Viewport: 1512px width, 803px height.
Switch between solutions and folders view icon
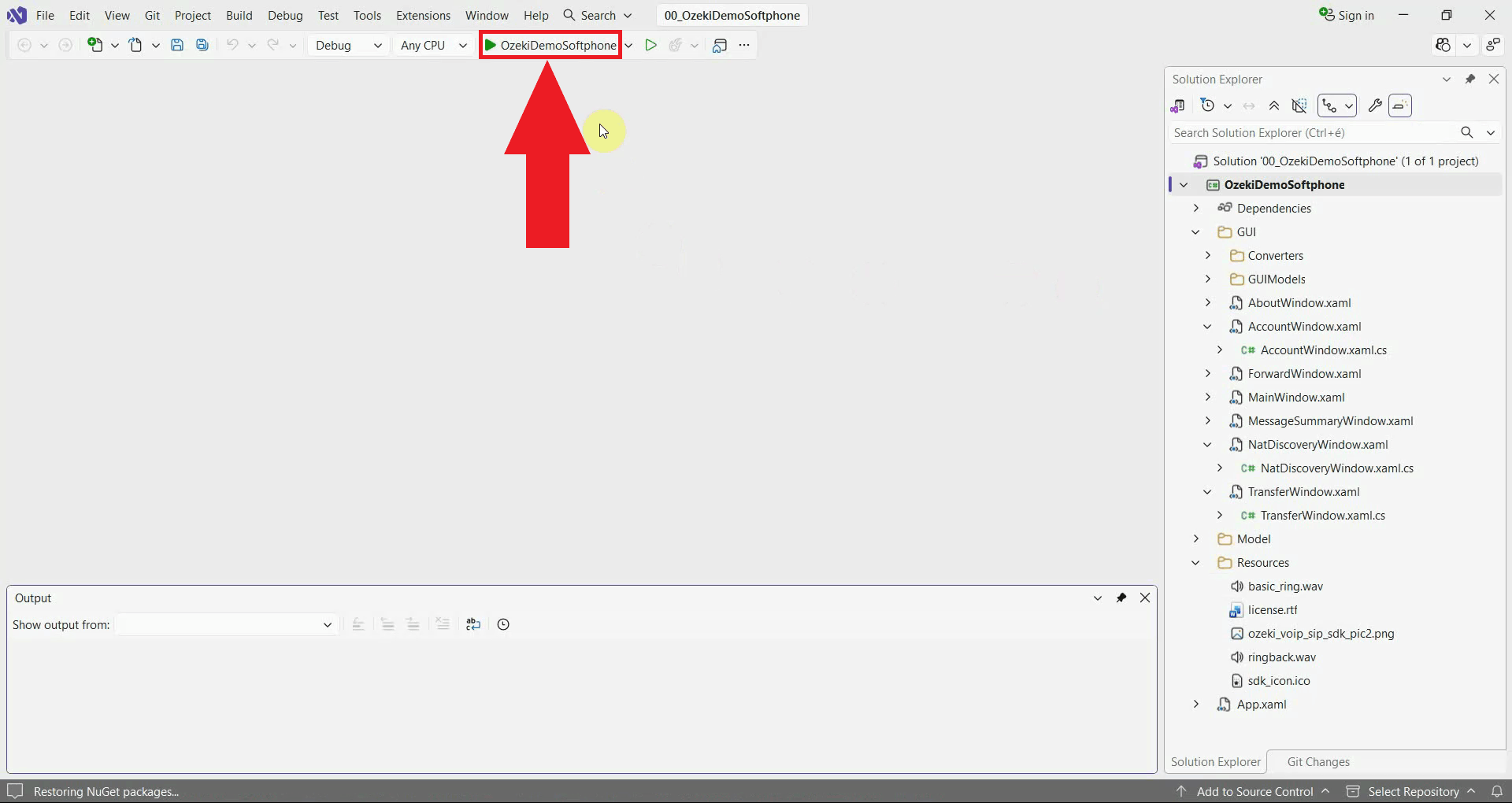pyautogui.click(x=1178, y=105)
